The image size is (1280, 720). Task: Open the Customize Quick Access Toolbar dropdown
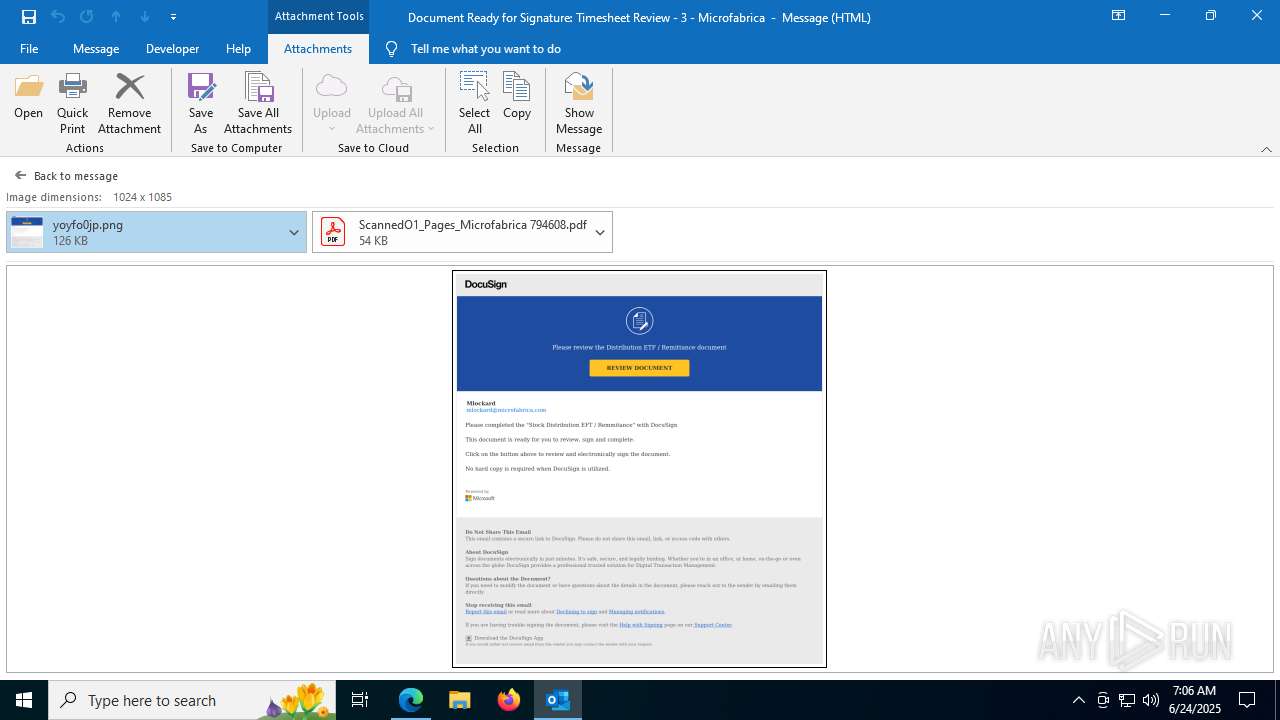coord(173,17)
